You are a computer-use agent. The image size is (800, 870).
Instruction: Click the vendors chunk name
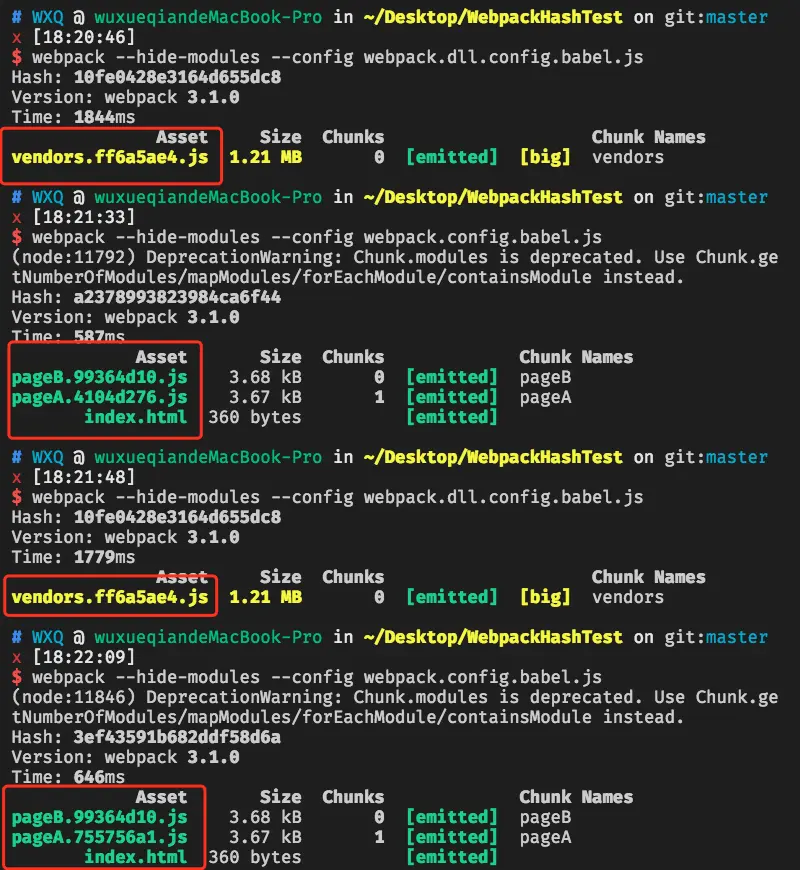[627, 157]
